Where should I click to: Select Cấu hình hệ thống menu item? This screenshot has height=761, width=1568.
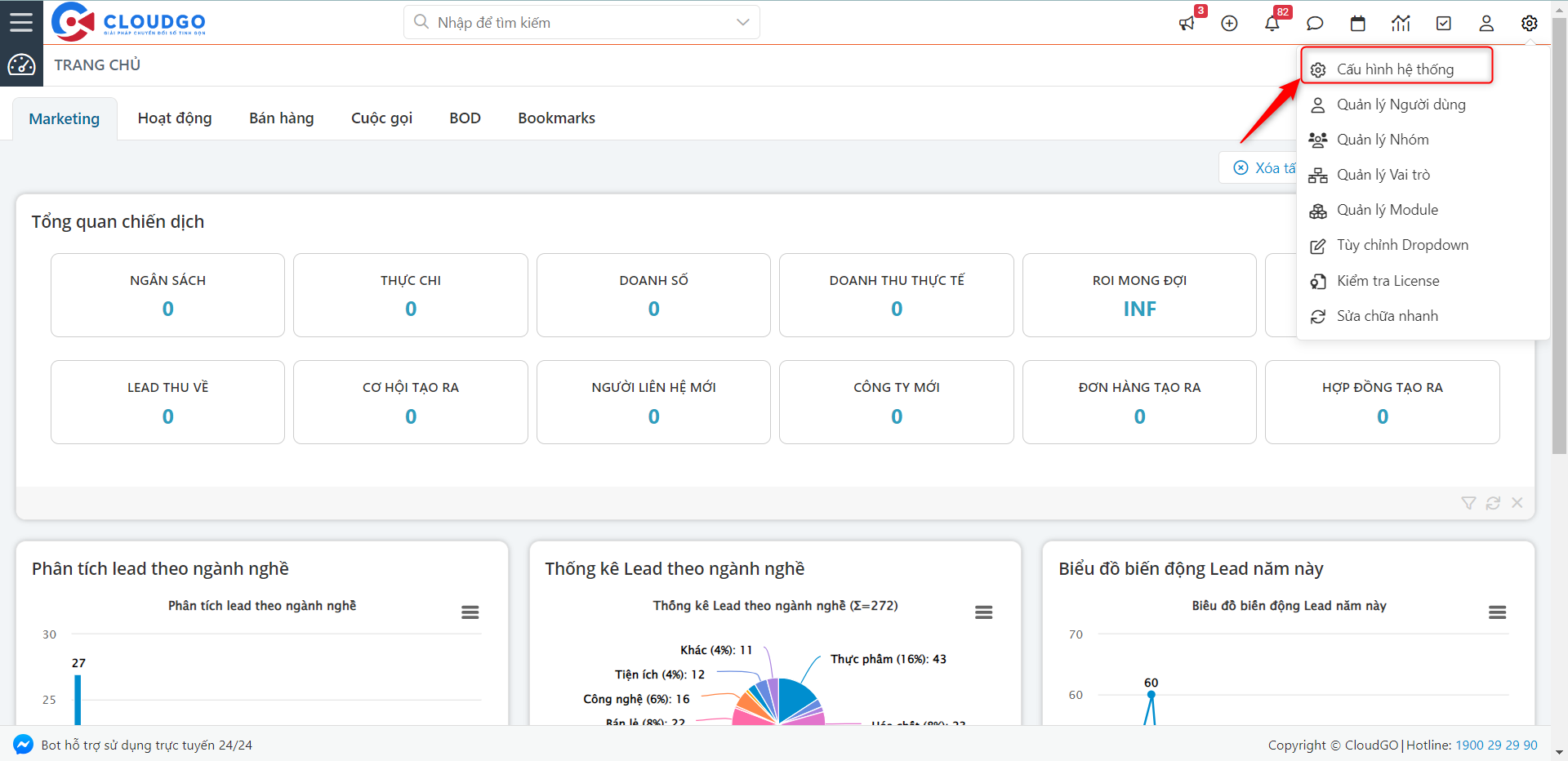pos(1395,69)
